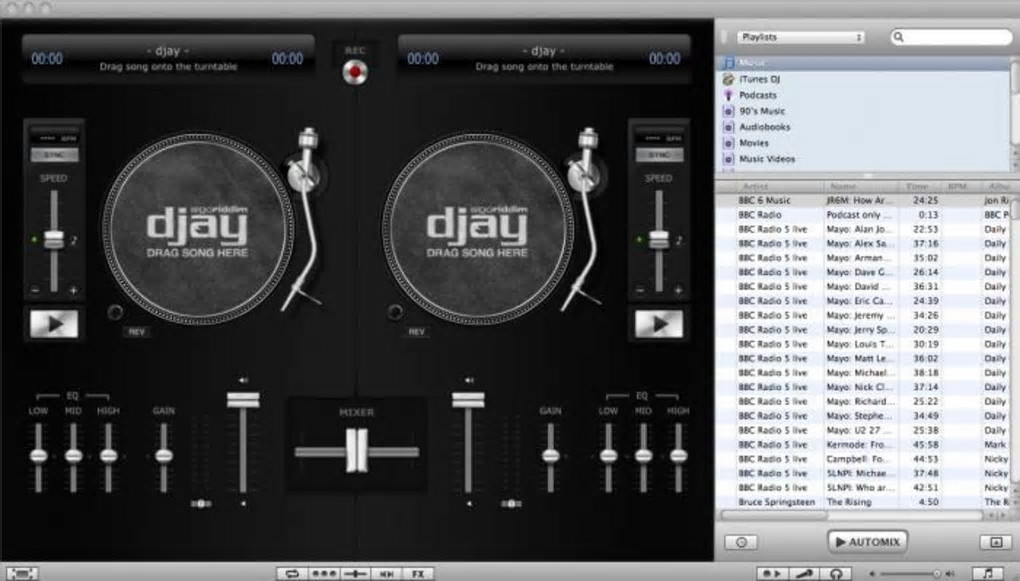1020x581 pixels.
Task: Toggle the loop icon in bottom toolbar
Action: 292,573
